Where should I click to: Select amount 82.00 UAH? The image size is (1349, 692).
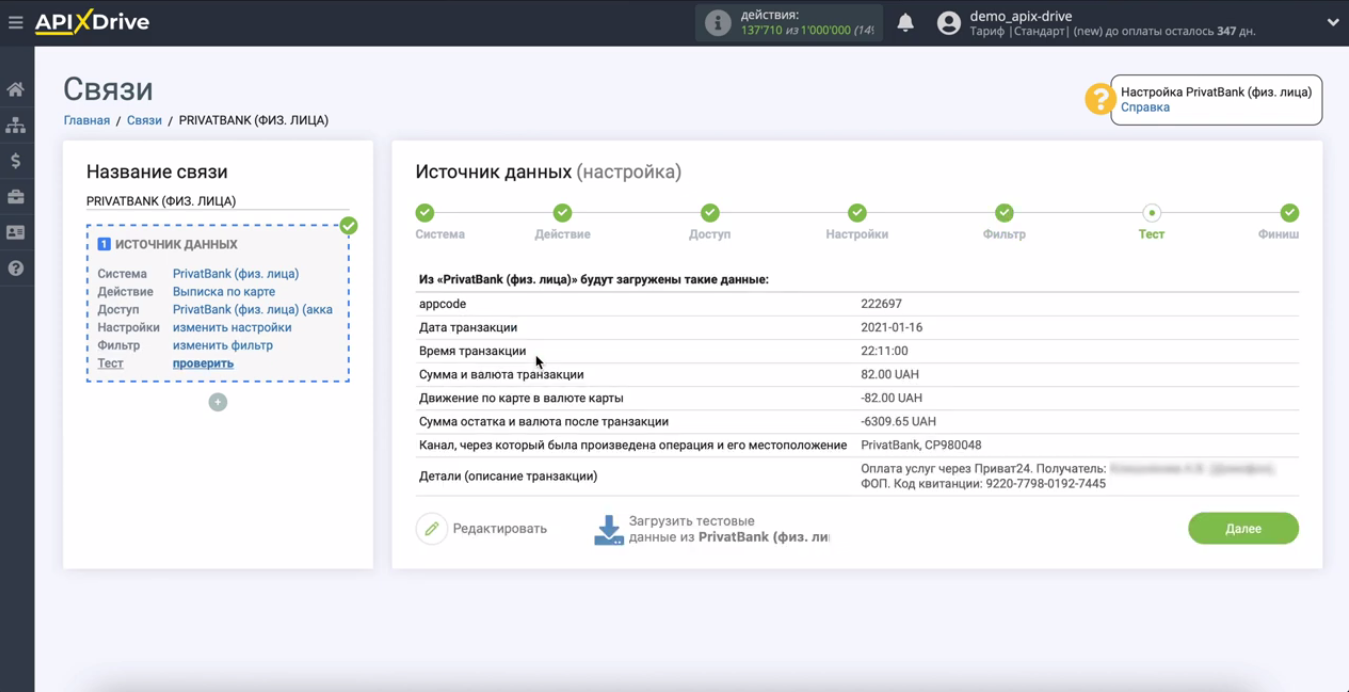[890, 374]
